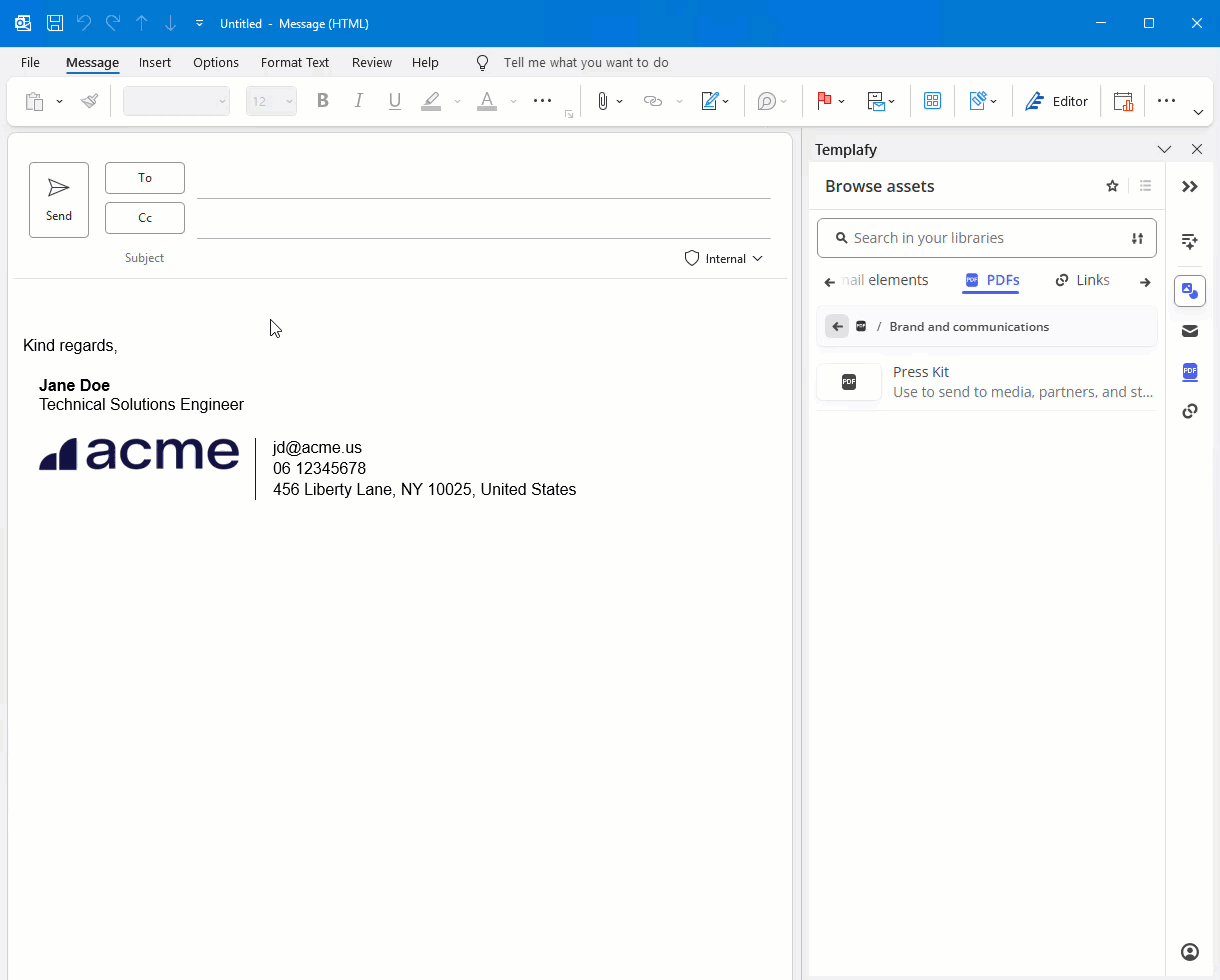1220x980 pixels.
Task: Click the Cc button
Action: pos(145,218)
